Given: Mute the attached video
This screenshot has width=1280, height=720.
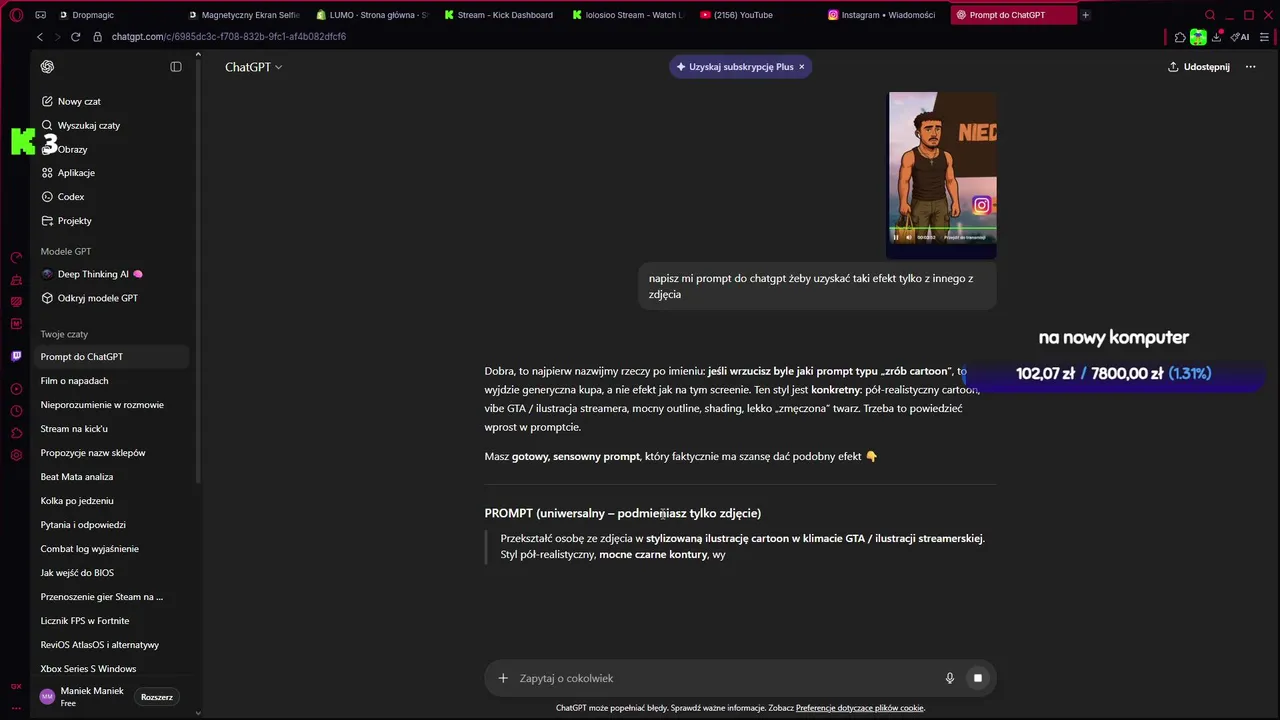Looking at the screenshot, I should (909, 238).
